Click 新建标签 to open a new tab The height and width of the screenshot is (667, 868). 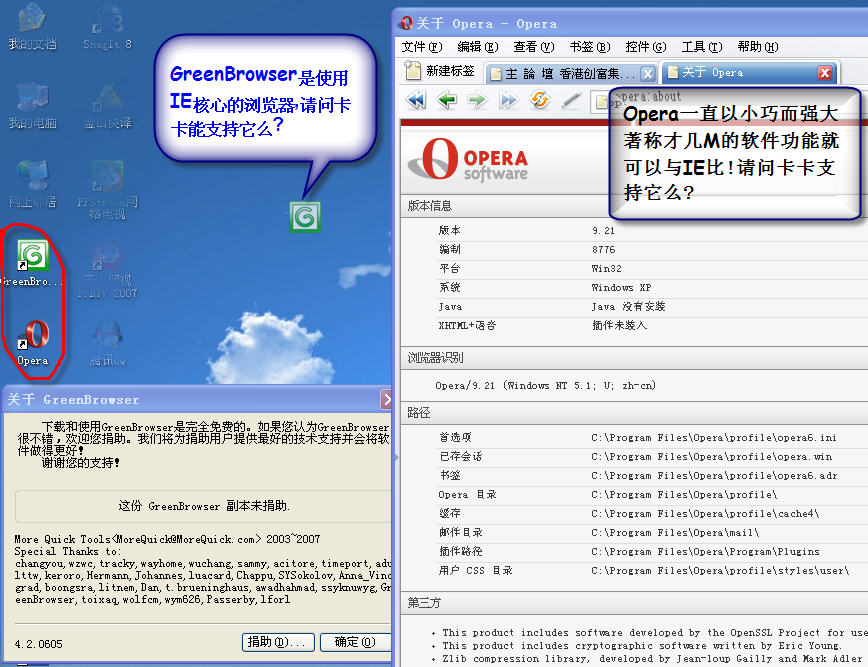(x=441, y=71)
